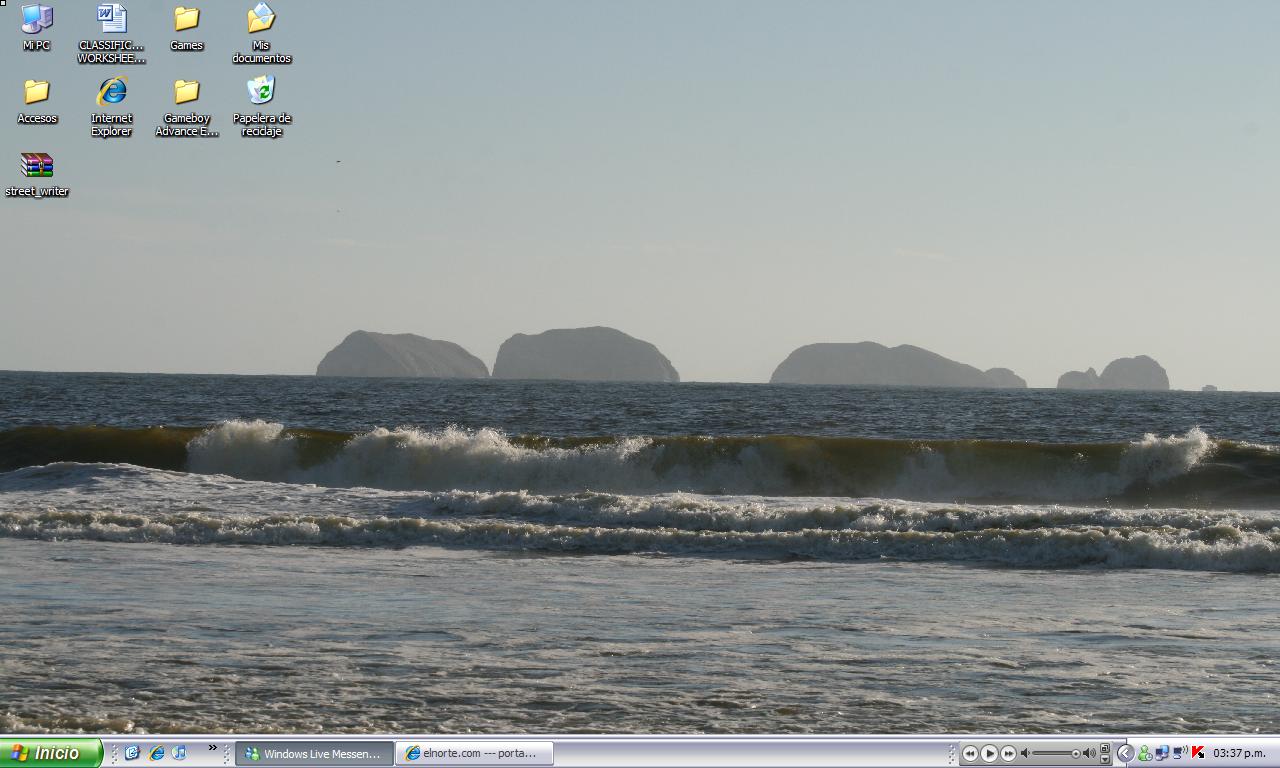The image size is (1280, 768).
Task: Expand hidden Quick Launch items chevron
Action: click(x=212, y=748)
